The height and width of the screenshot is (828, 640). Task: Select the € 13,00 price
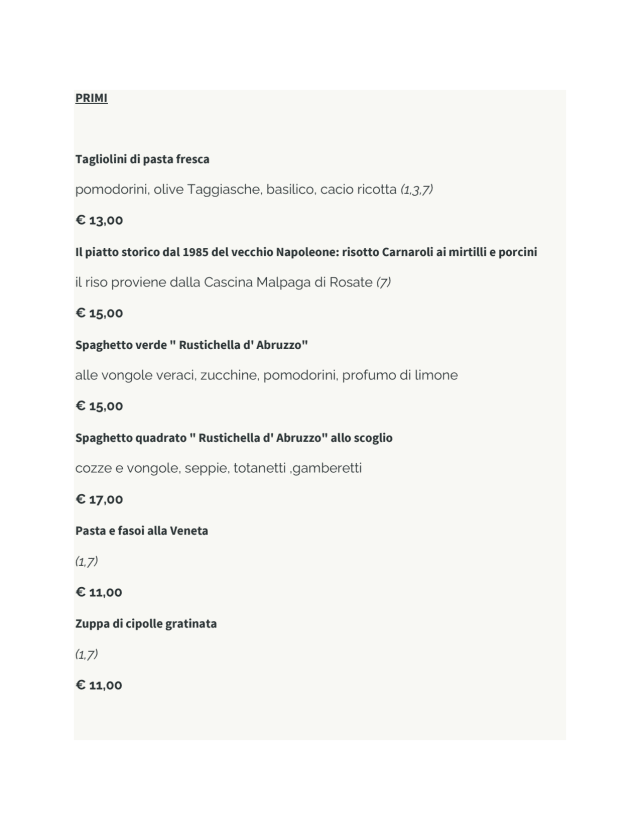pyautogui.click(x=99, y=220)
